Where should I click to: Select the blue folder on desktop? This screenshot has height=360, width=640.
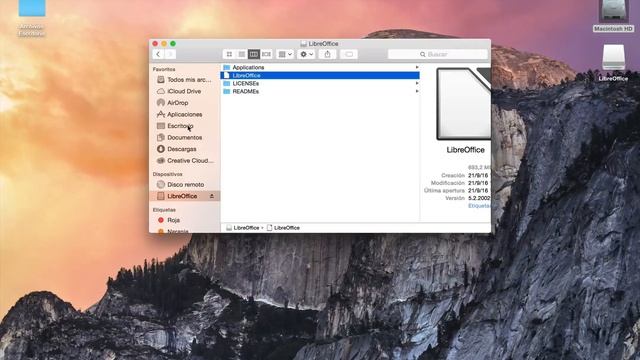tap(32, 18)
